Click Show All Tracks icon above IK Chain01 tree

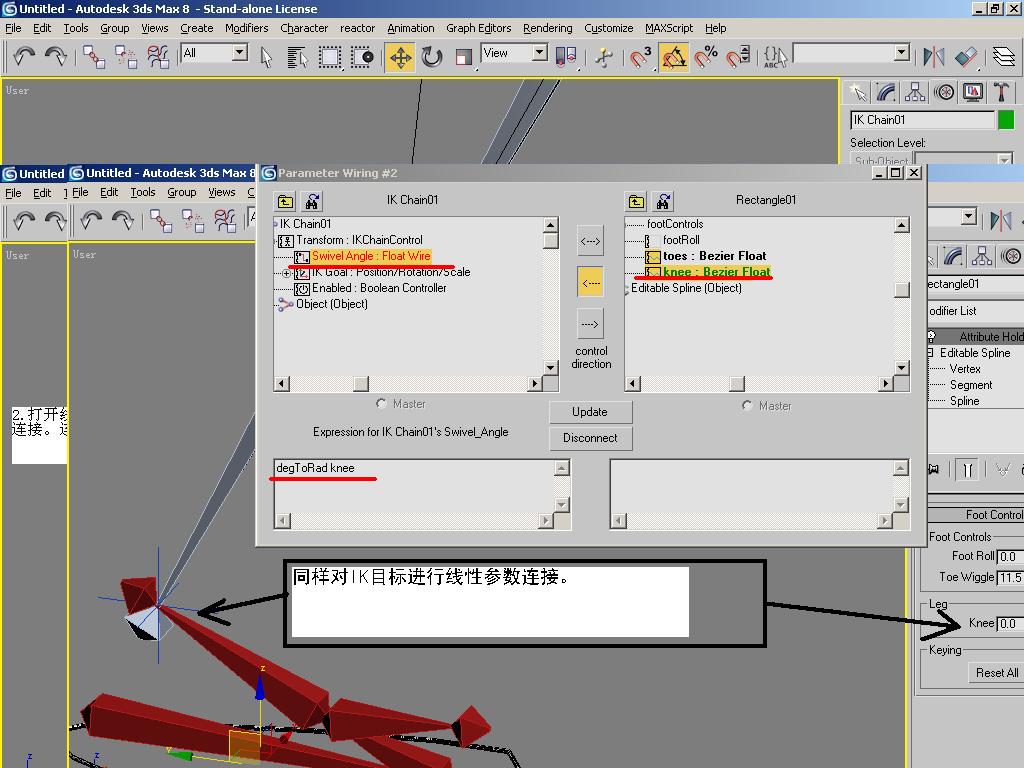(285, 202)
